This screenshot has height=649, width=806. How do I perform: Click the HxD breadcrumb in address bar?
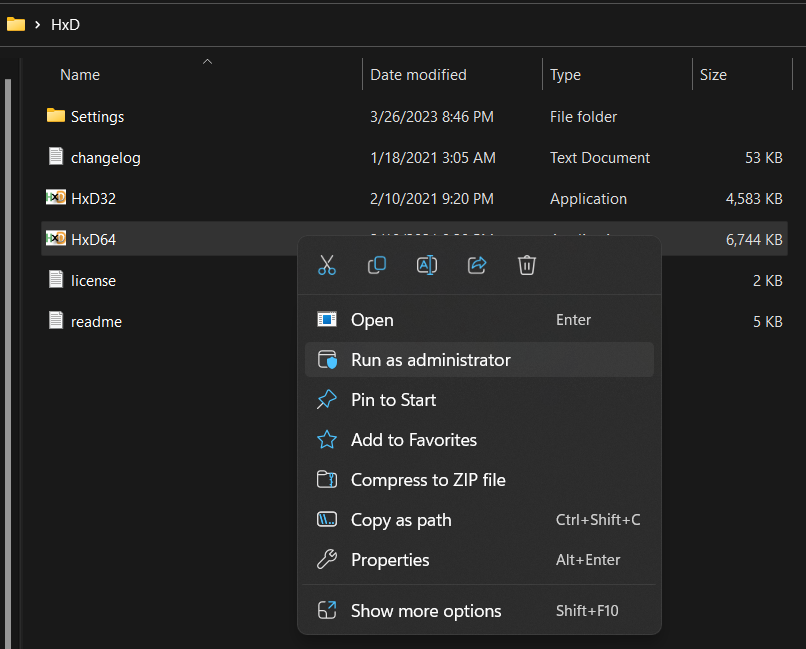pos(65,24)
